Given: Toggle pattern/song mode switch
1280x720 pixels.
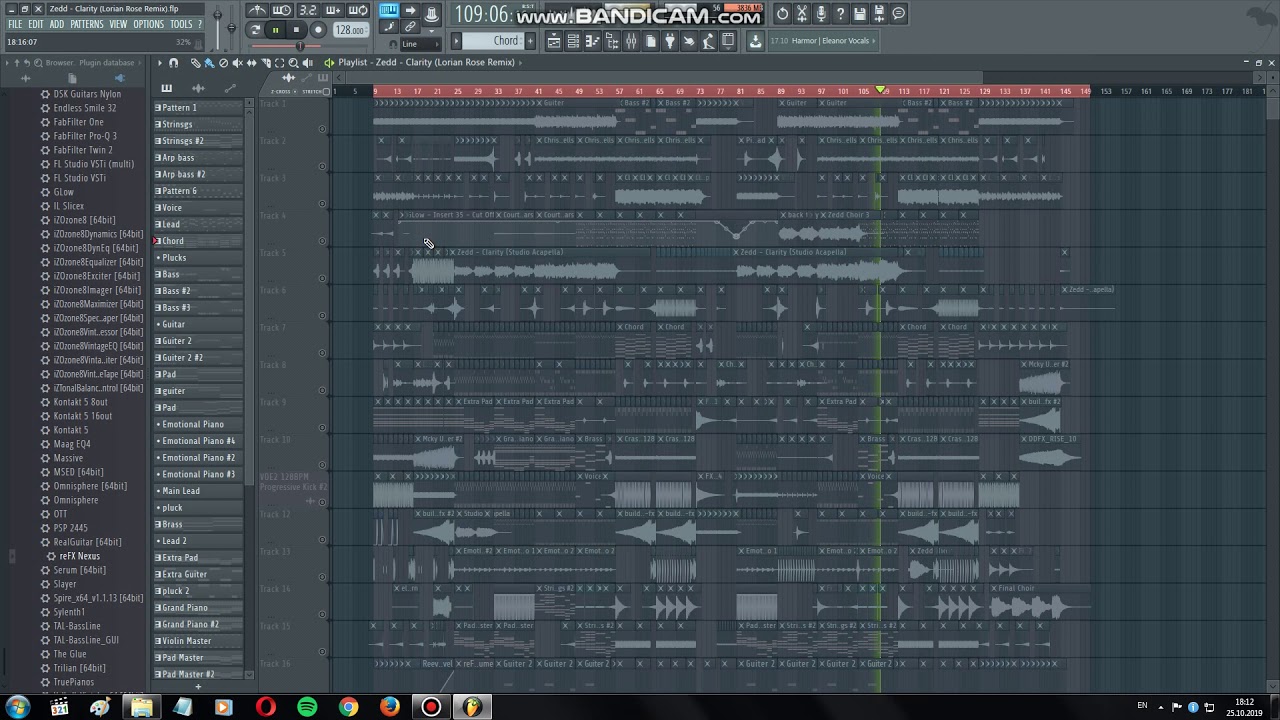Looking at the screenshot, I should [255, 30].
